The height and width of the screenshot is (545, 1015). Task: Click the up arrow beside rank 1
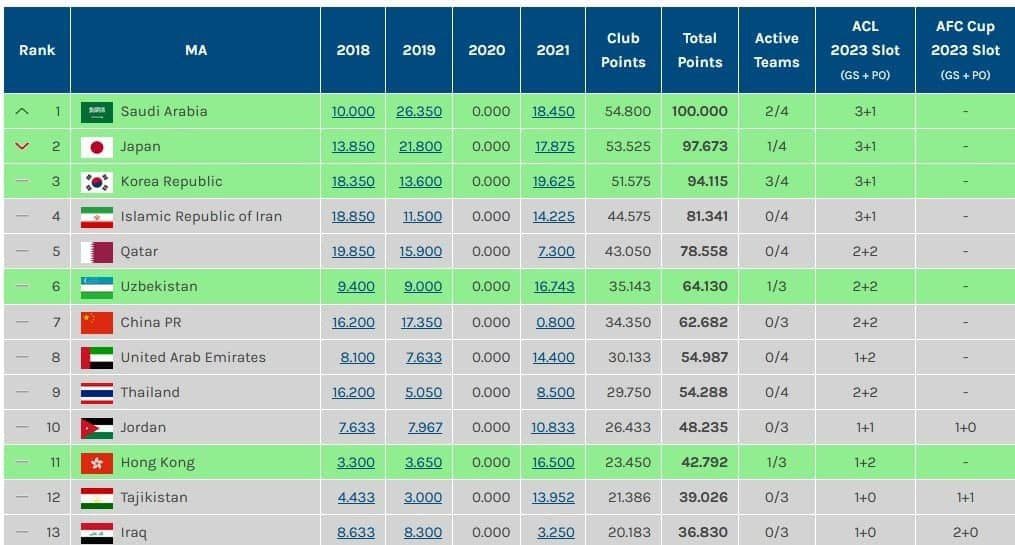(x=23, y=112)
